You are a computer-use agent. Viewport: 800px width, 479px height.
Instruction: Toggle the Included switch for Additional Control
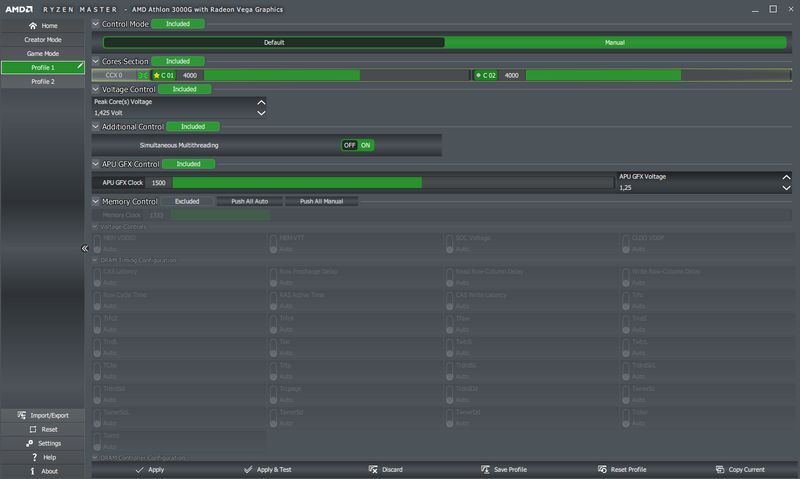pyautogui.click(x=193, y=127)
